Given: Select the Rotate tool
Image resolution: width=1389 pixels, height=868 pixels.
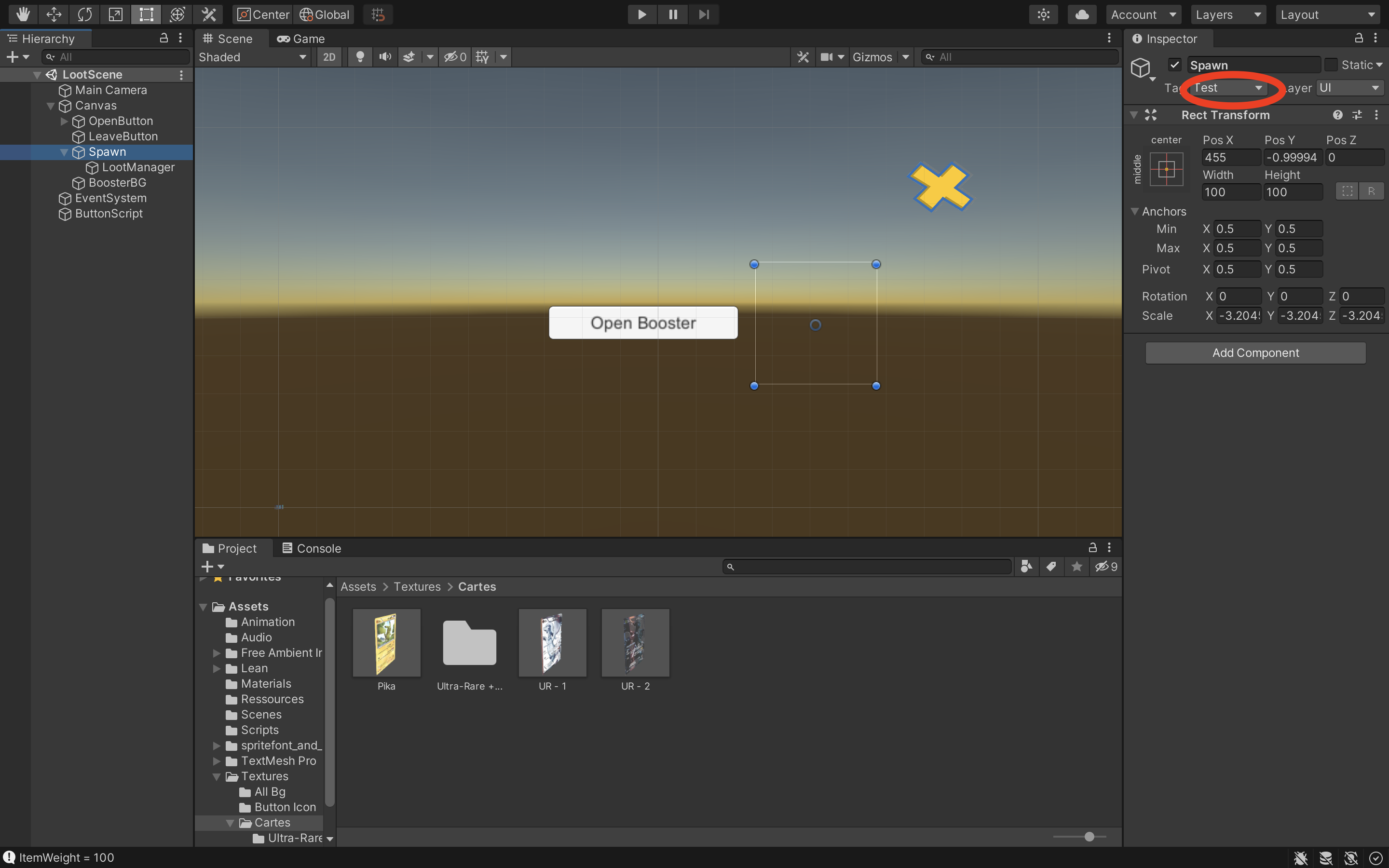Looking at the screenshot, I should (x=85, y=14).
